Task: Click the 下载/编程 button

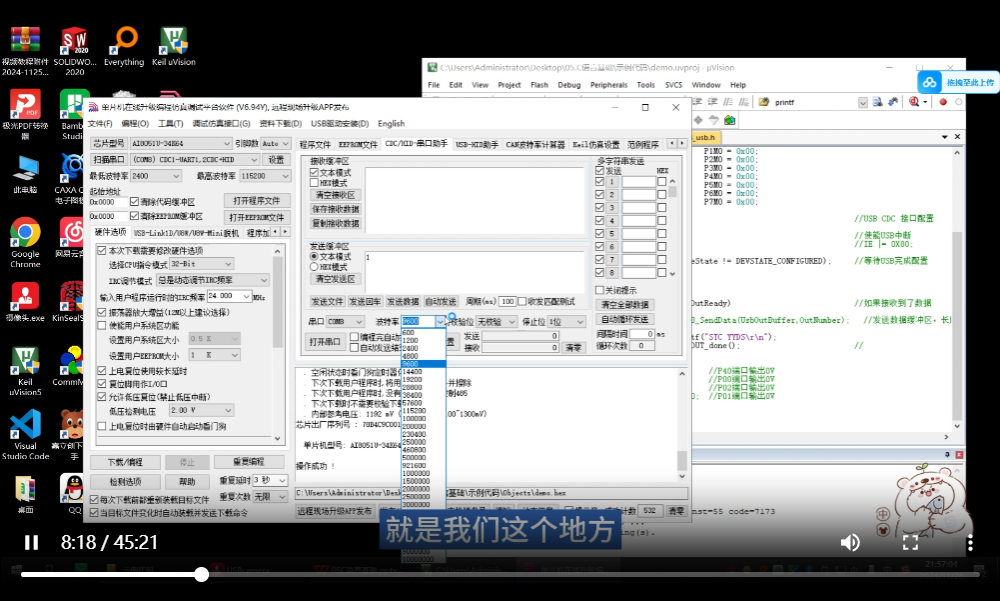Action: [x=125, y=462]
